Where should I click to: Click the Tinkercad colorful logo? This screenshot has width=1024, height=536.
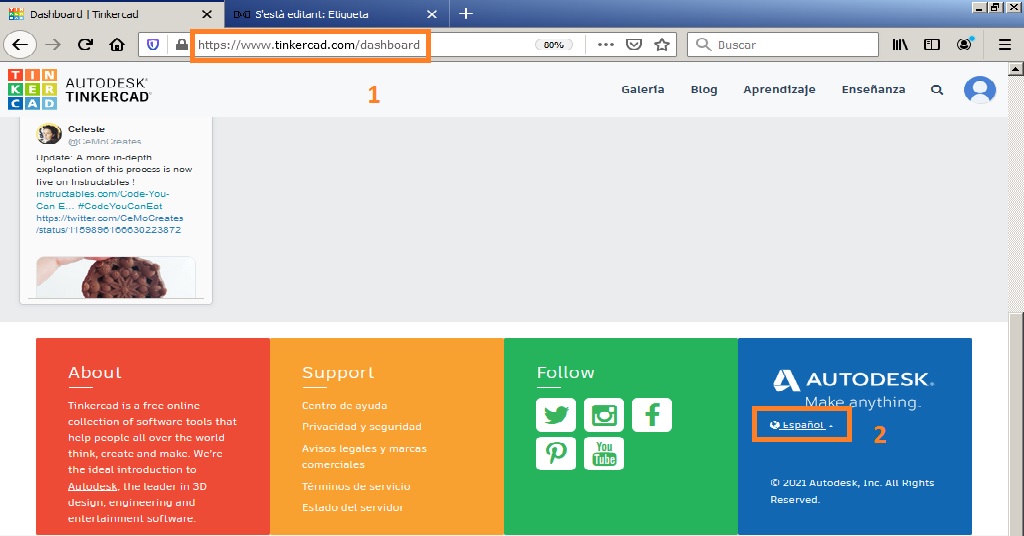coord(32,89)
